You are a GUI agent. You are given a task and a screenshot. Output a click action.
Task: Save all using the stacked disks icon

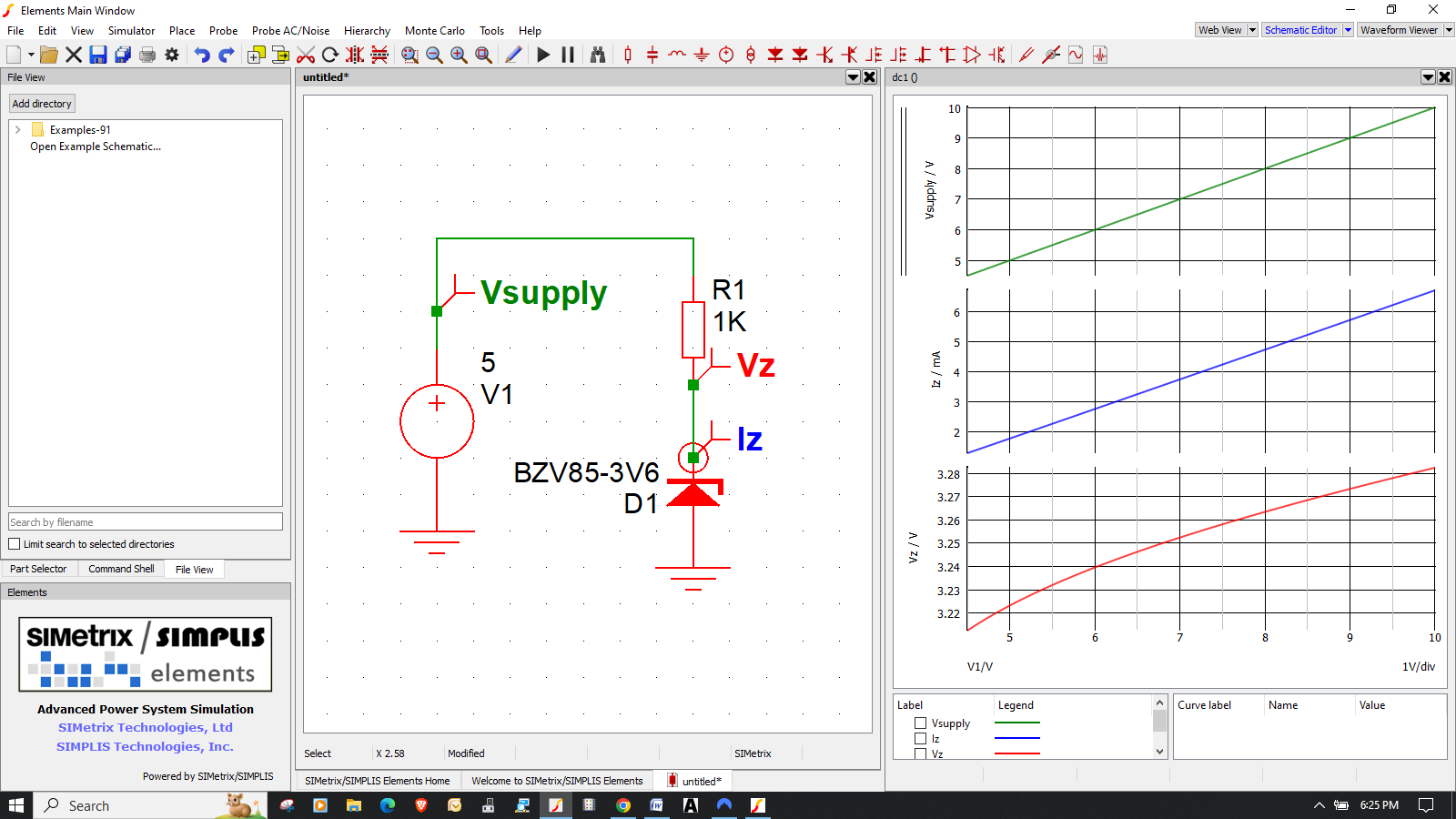point(123,55)
